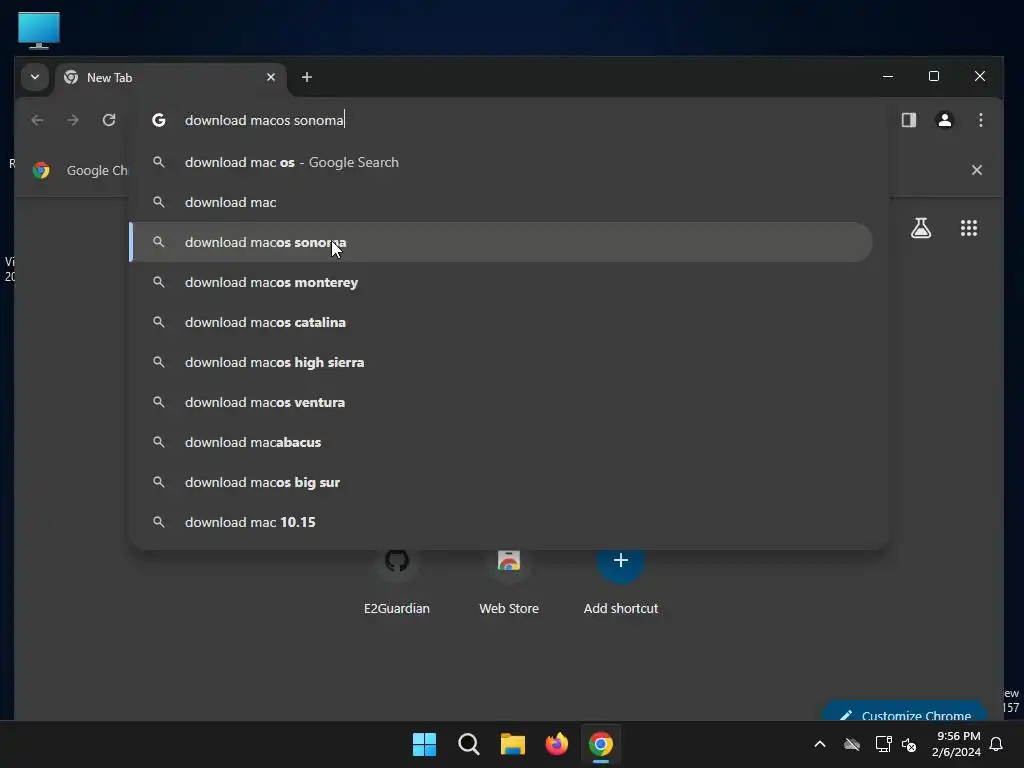Open the Windows Start menu
This screenshot has height=768, width=1024.
(424, 744)
